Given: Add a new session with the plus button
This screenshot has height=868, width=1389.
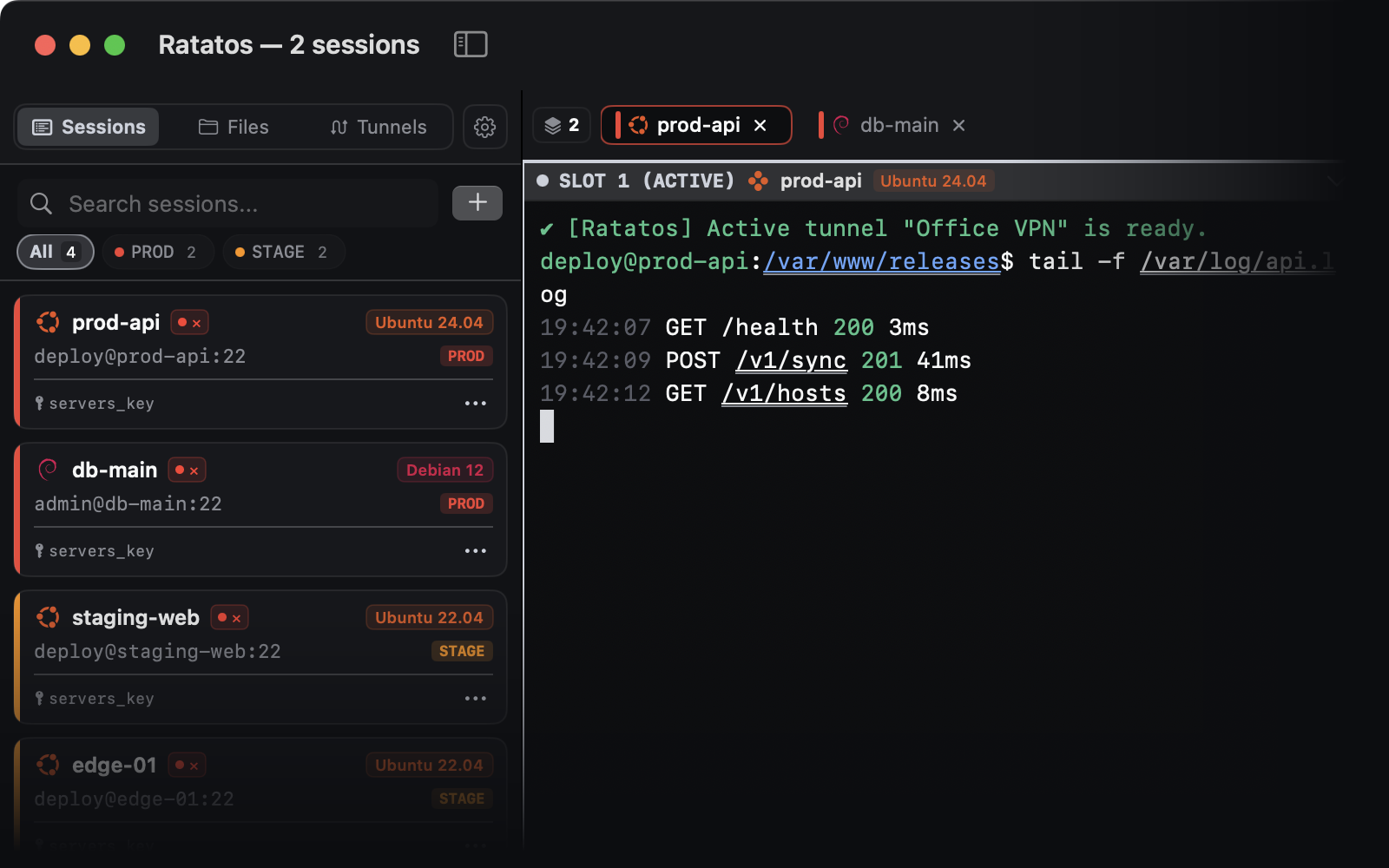Looking at the screenshot, I should (477, 203).
